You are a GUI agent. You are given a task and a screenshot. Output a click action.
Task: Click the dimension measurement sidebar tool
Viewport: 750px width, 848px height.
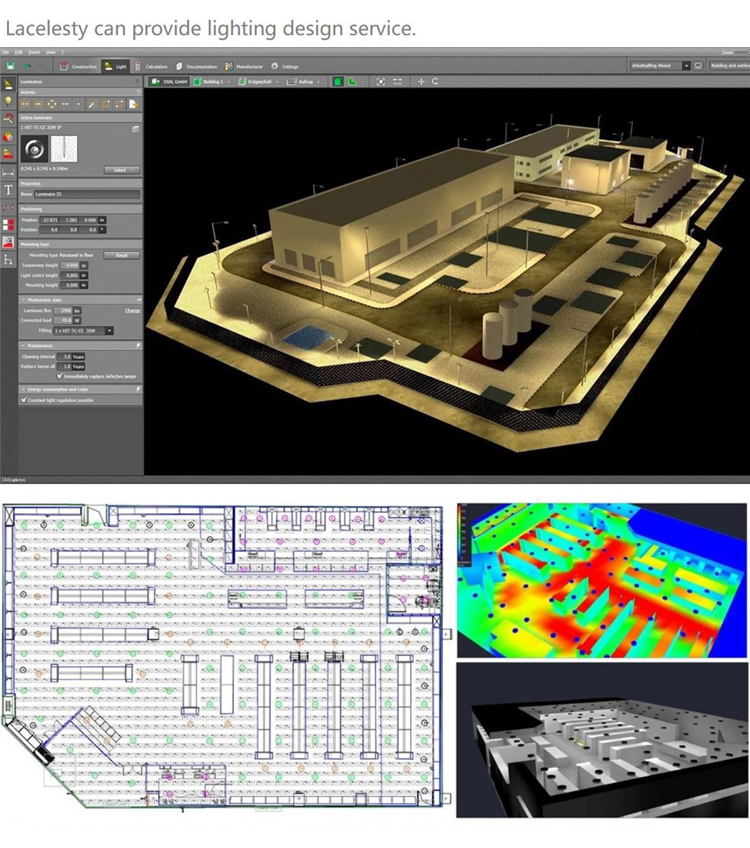point(8,172)
